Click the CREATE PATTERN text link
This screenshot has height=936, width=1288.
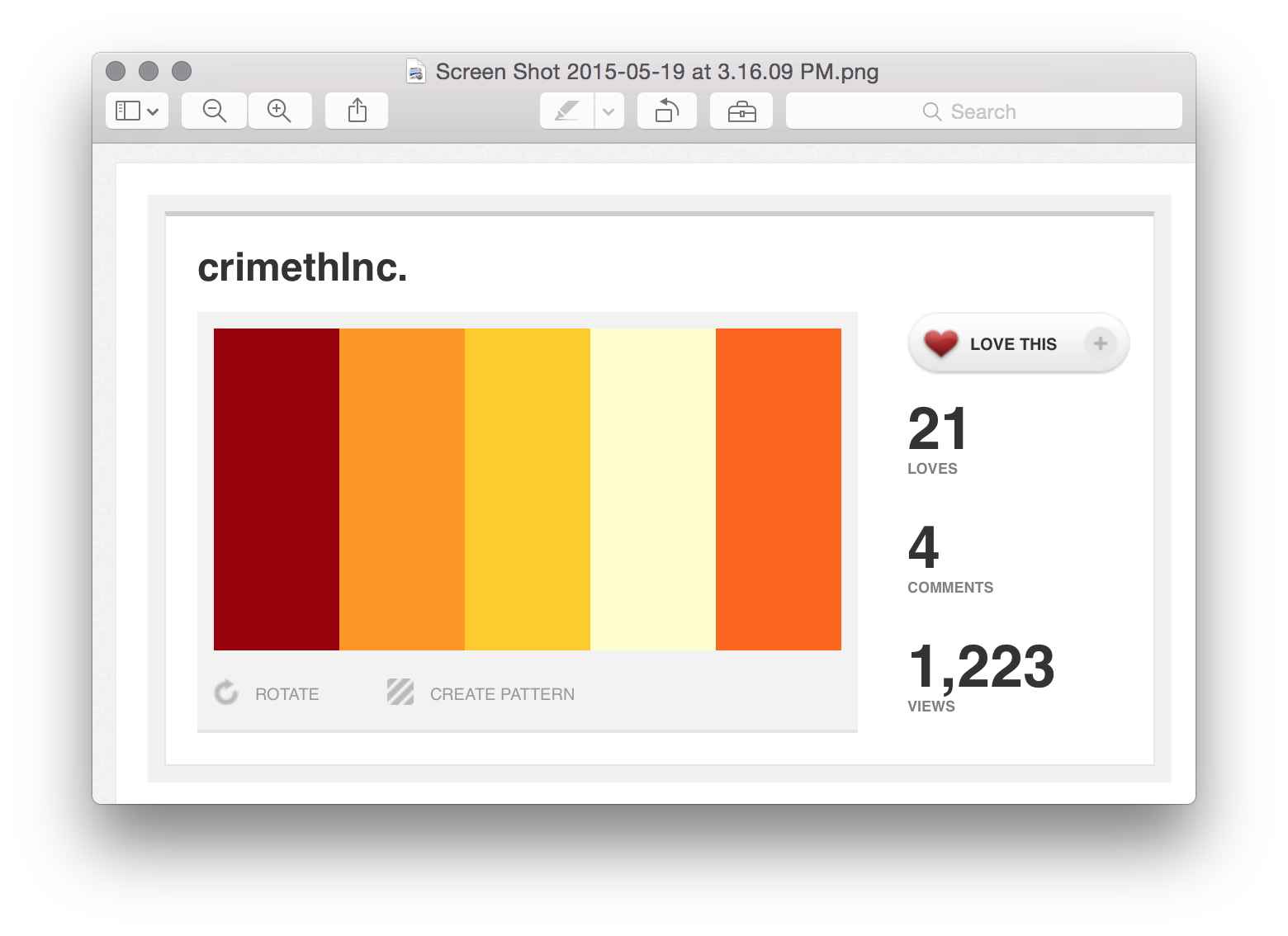(x=502, y=694)
